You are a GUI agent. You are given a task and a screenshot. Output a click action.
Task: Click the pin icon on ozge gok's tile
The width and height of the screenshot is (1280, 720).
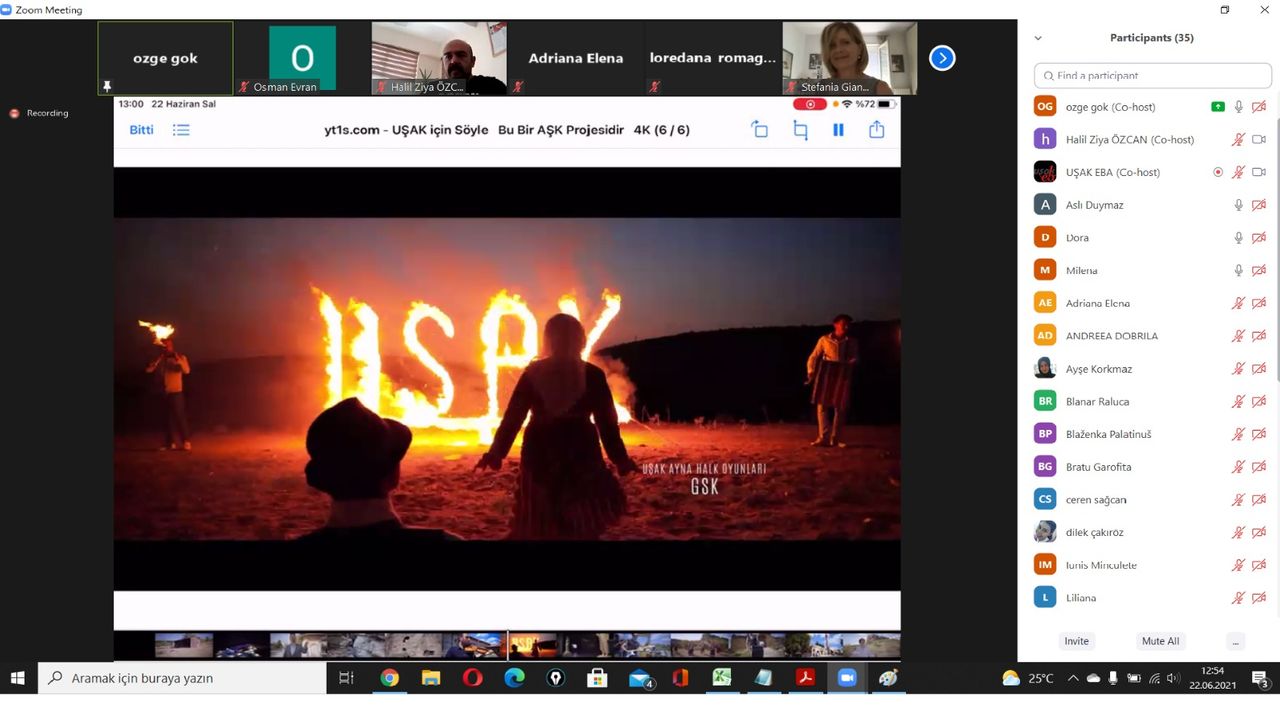[x=107, y=87]
